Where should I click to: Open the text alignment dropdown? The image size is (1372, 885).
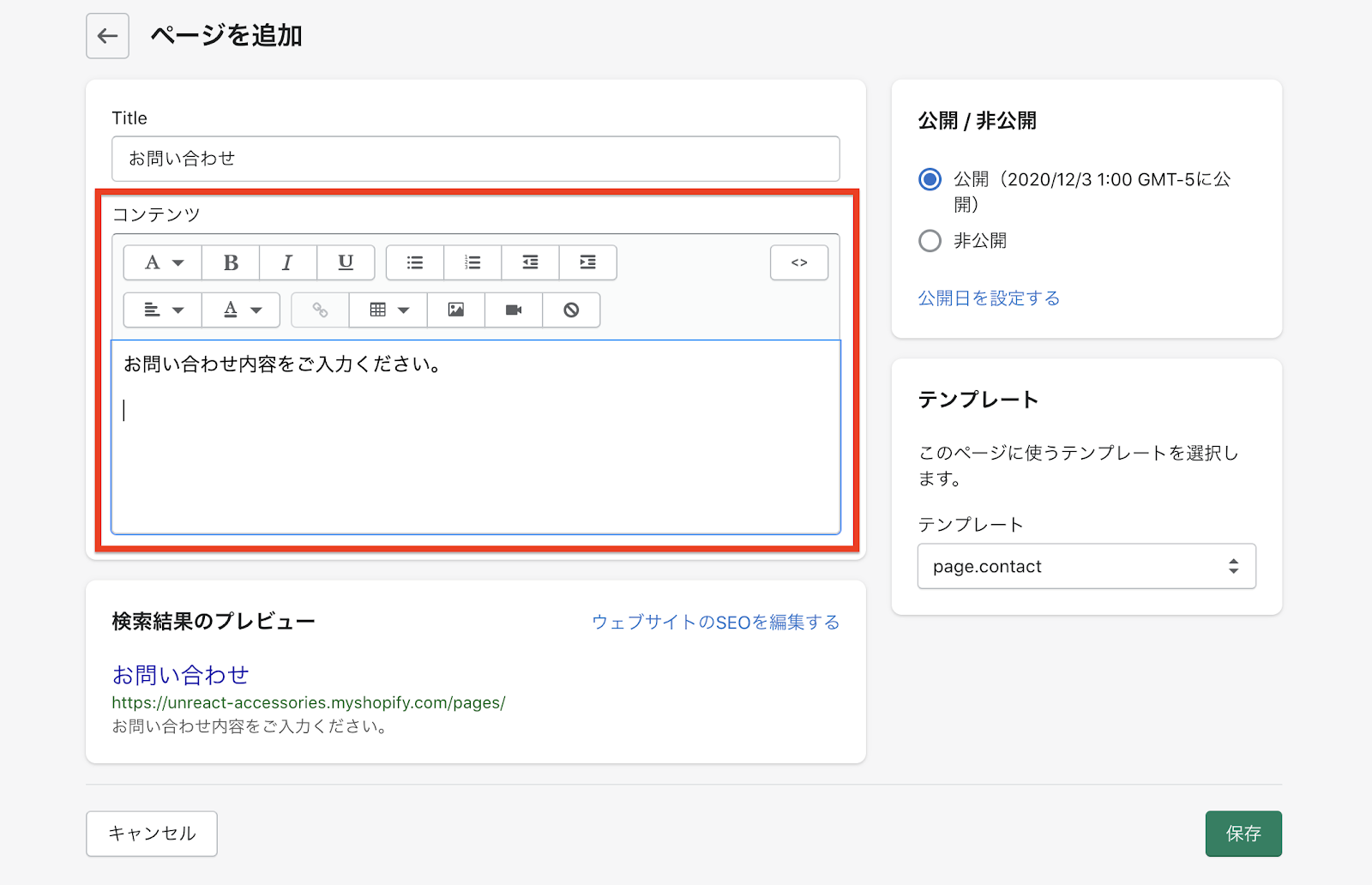click(163, 310)
